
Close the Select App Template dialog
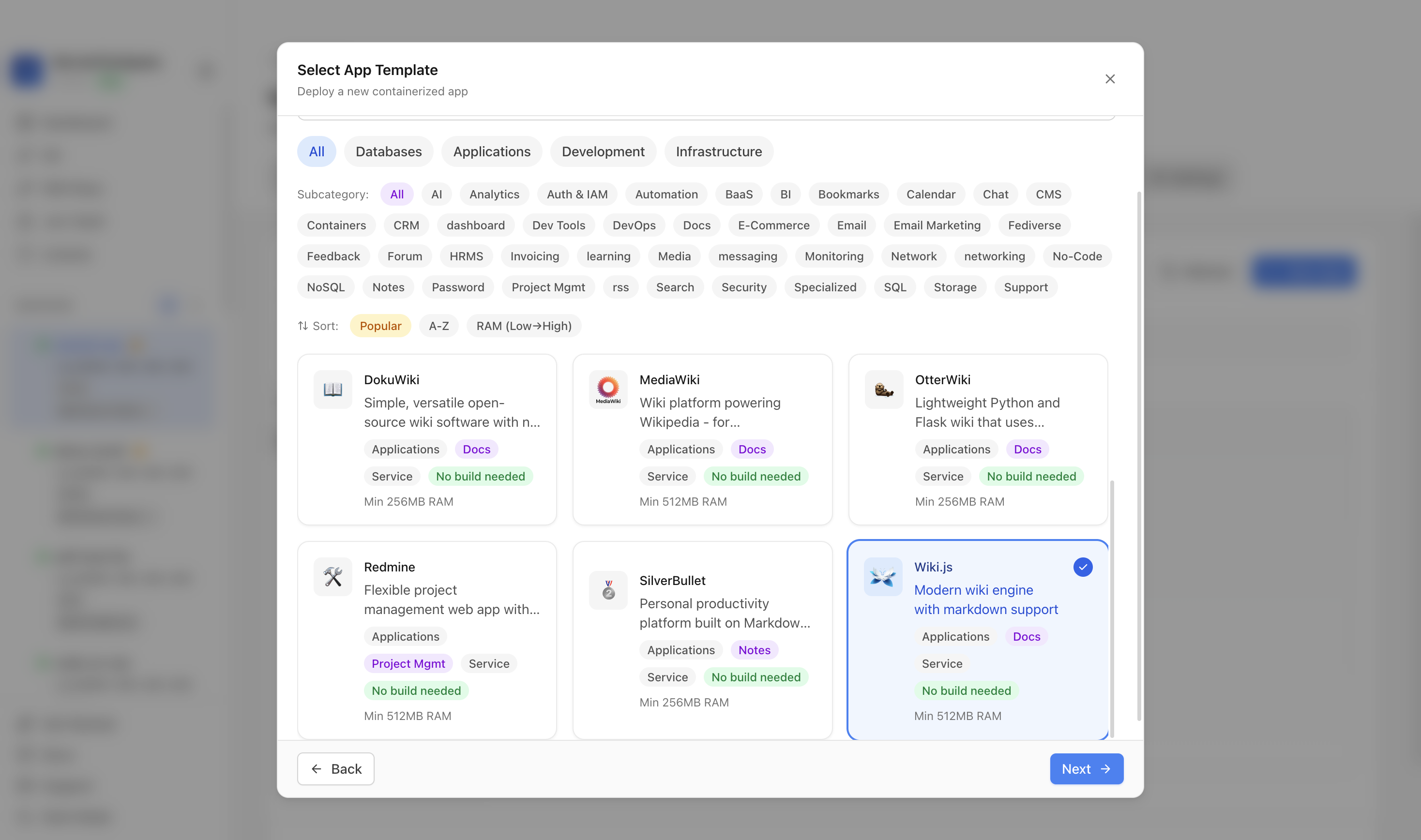click(1110, 79)
